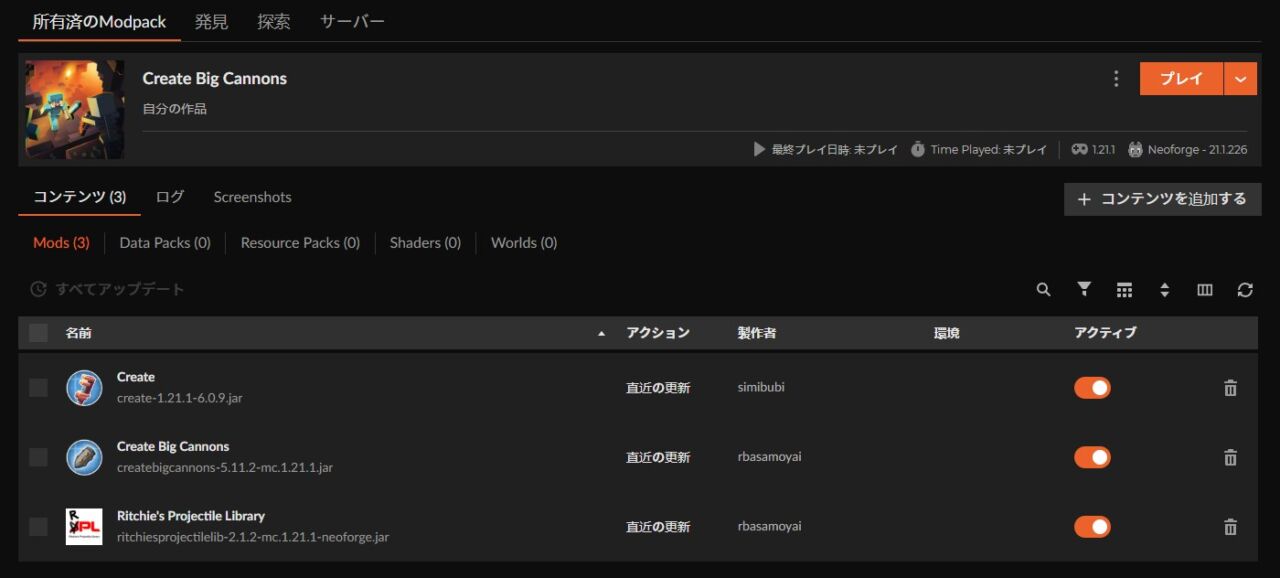Open the column settings icon
This screenshot has width=1280, height=578.
pos(1204,289)
